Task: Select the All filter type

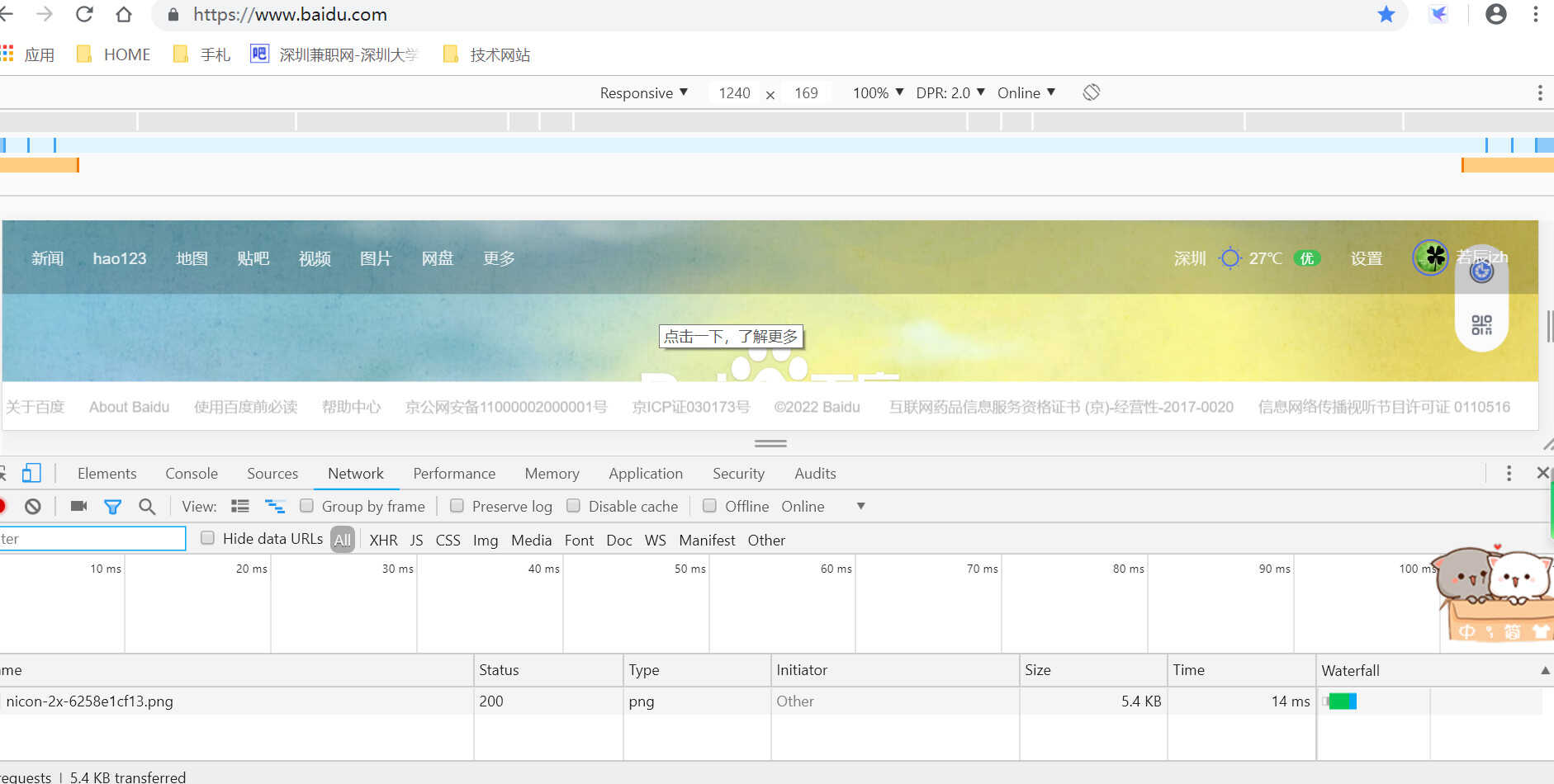Action: point(343,540)
